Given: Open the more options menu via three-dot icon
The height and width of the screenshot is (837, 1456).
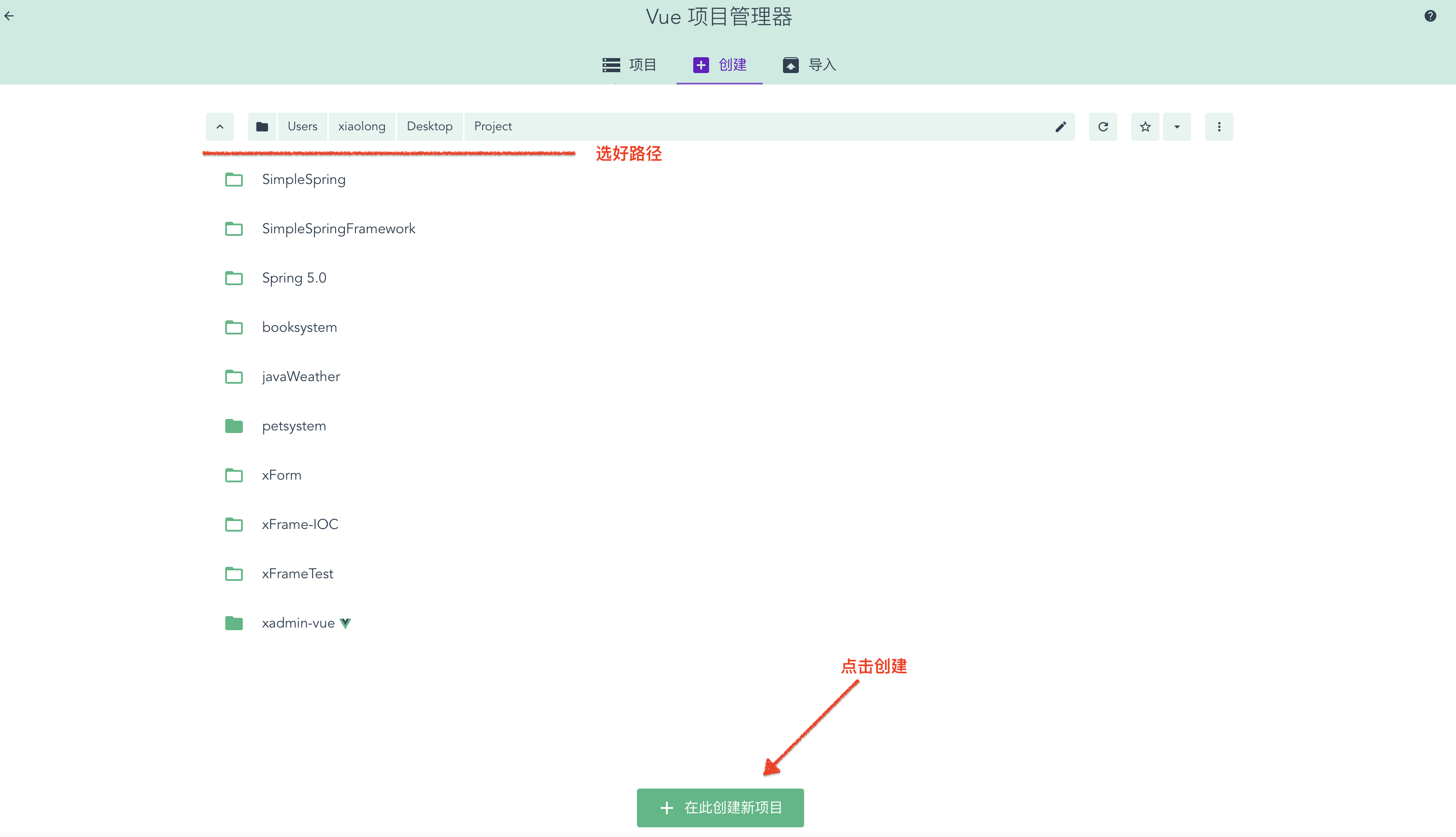Looking at the screenshot, I should pos(1219,126).
